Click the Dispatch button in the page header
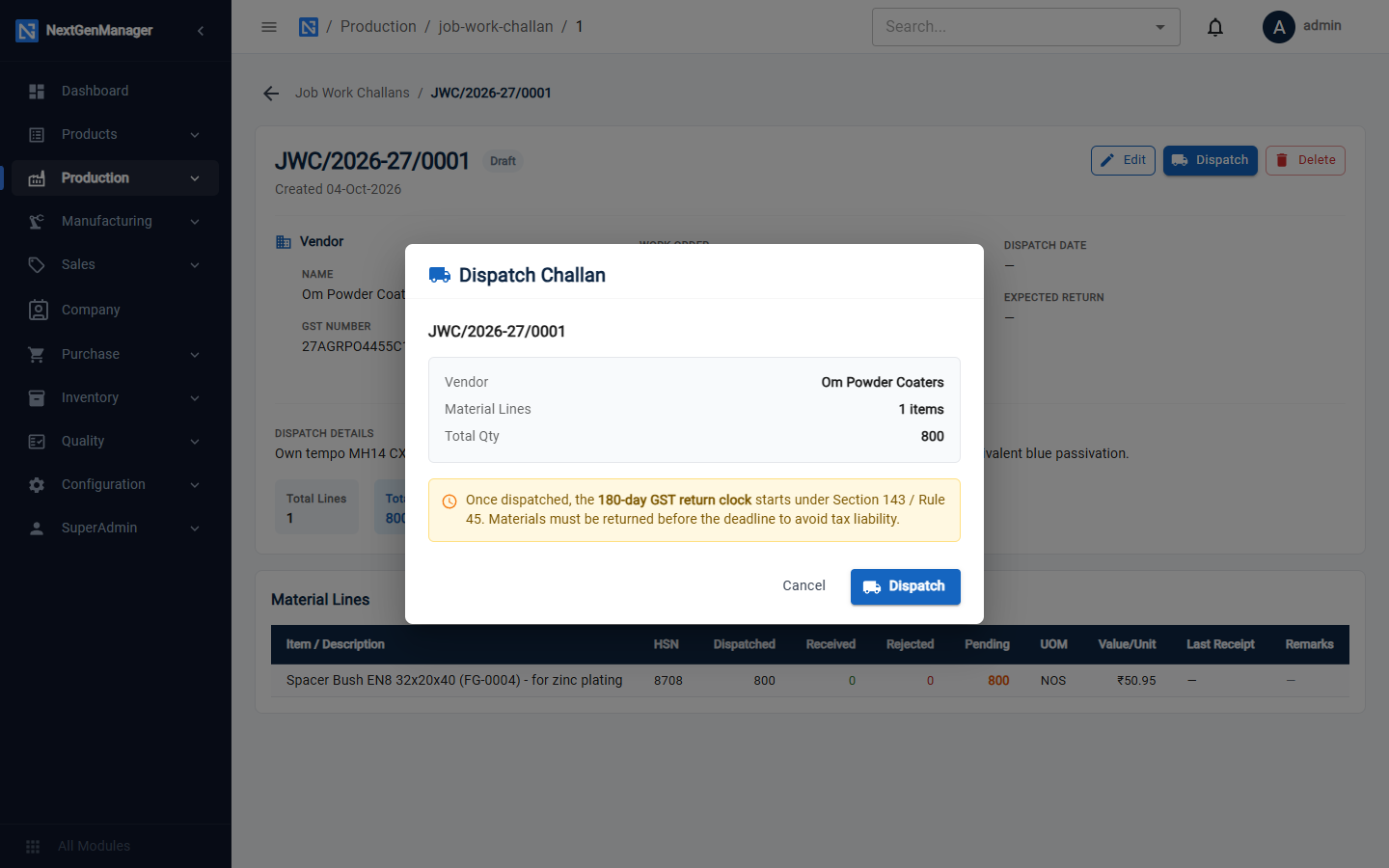 pyautogui.click(x=1211, y=161)
